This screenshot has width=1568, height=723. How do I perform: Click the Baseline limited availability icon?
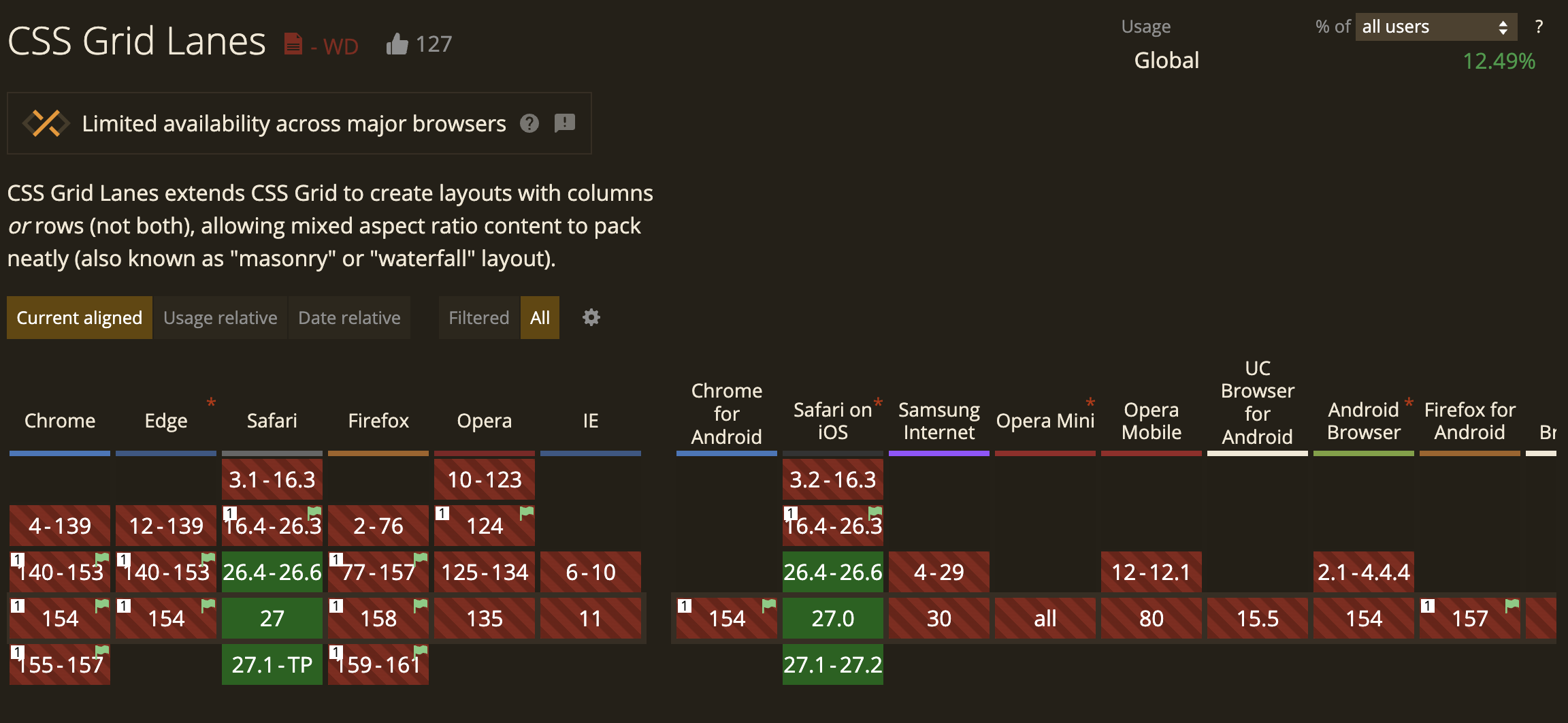coord(46,123)
